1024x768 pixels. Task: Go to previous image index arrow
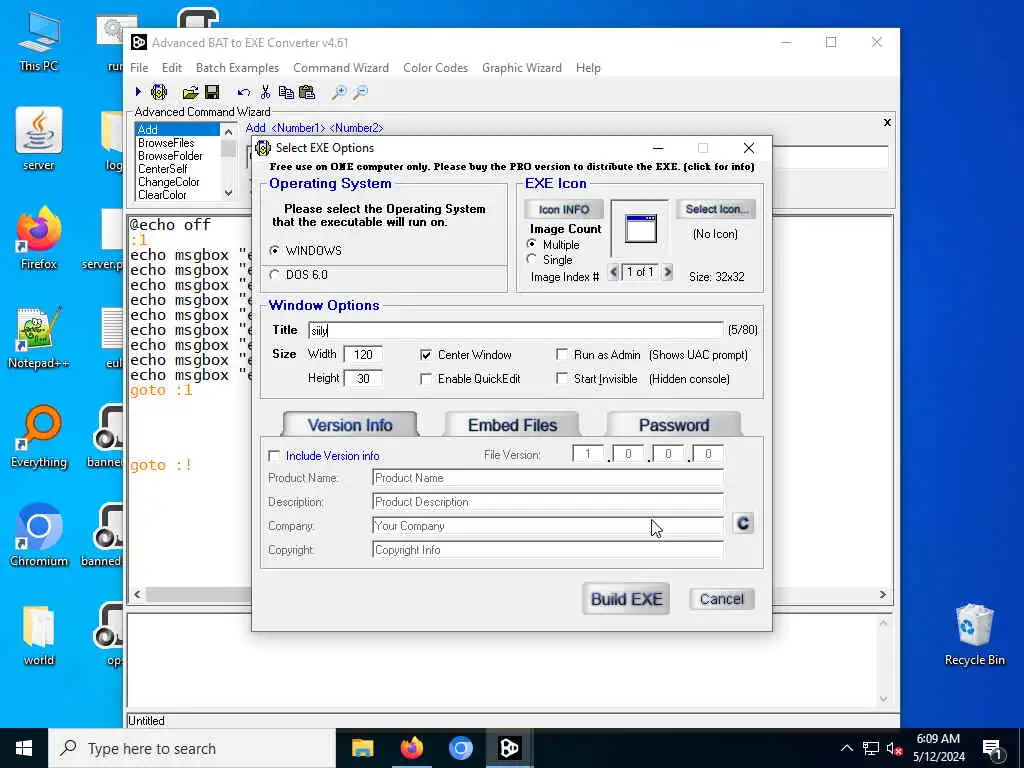(x=613, y=272)
